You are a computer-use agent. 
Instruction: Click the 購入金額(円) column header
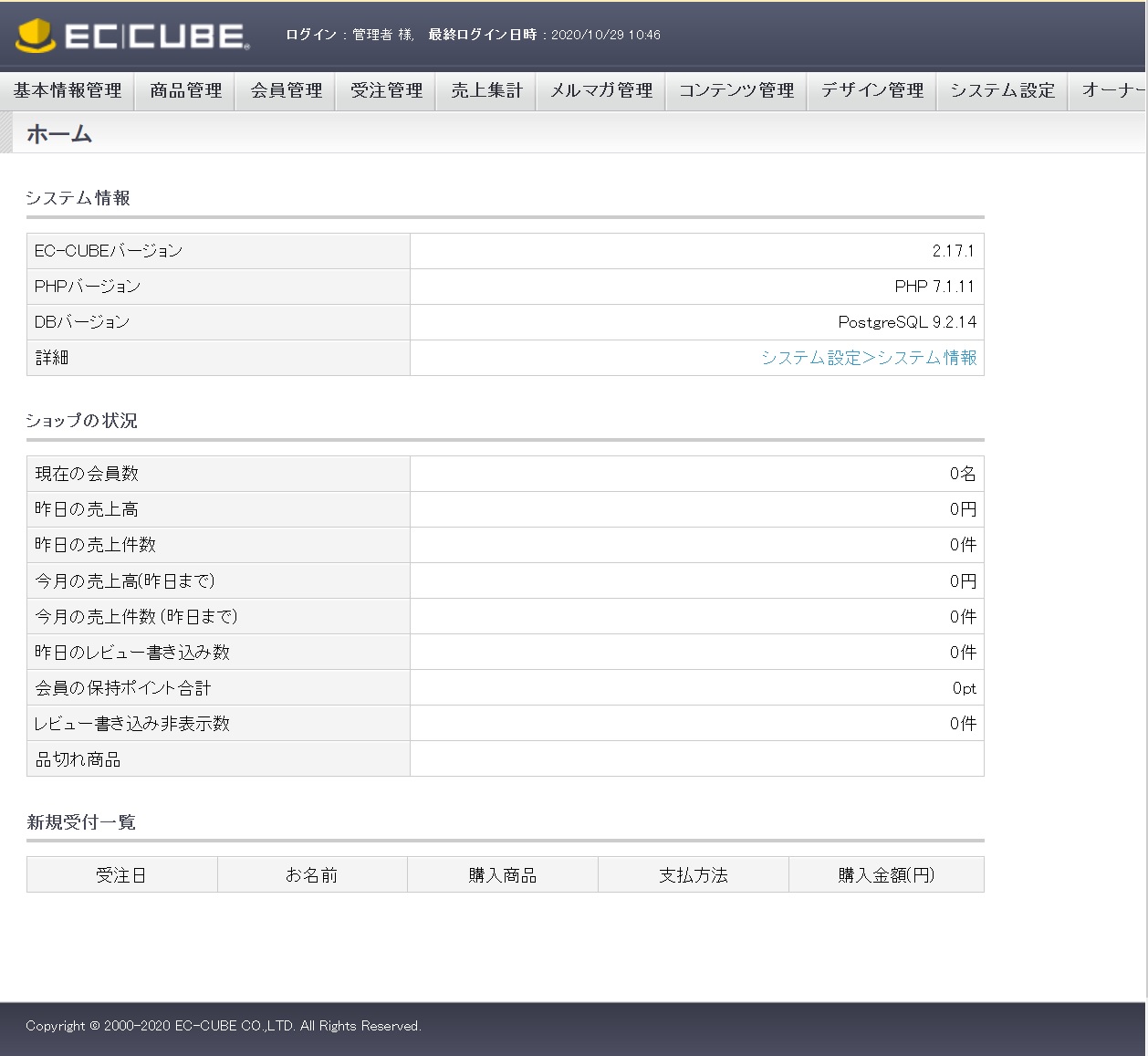[886, 874]
